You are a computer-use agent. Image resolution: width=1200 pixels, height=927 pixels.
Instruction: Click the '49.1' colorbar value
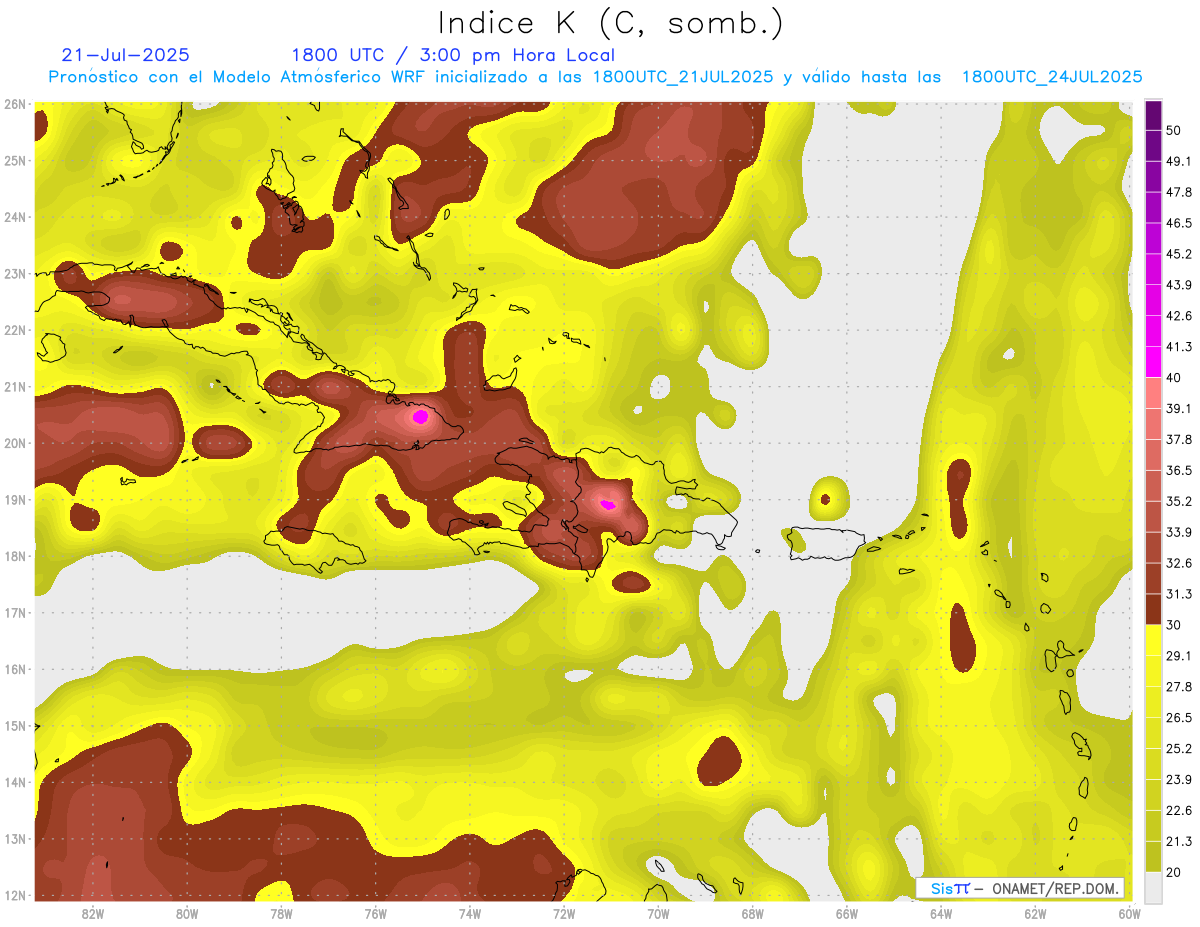pos(1178,161)
